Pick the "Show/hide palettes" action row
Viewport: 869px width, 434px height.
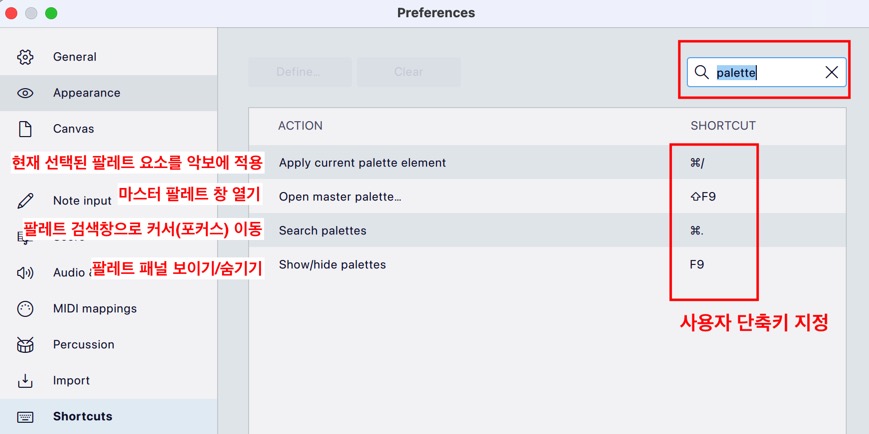[x=332, y=265]
